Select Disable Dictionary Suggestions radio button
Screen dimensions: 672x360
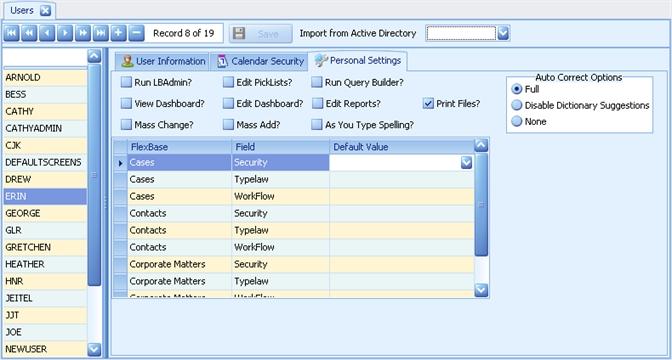tap(517, 105)
